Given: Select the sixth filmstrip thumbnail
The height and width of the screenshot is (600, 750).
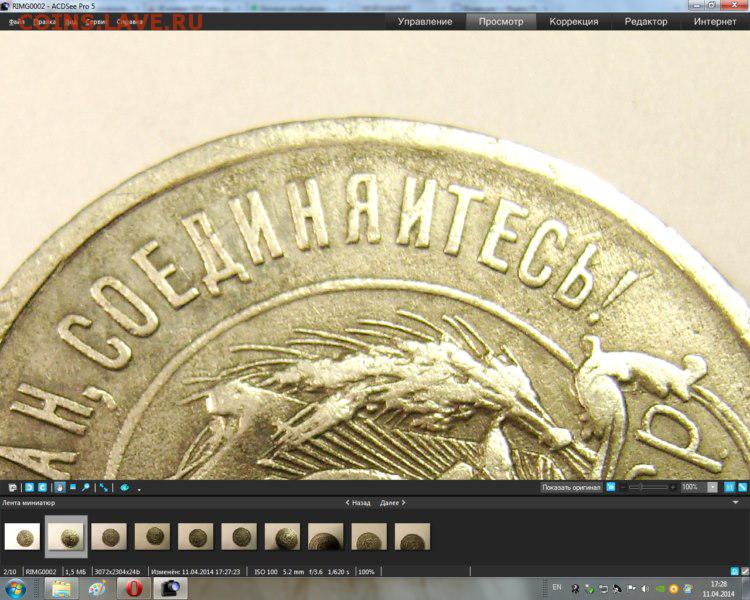Looking at the screenshot, I should 239,536.
